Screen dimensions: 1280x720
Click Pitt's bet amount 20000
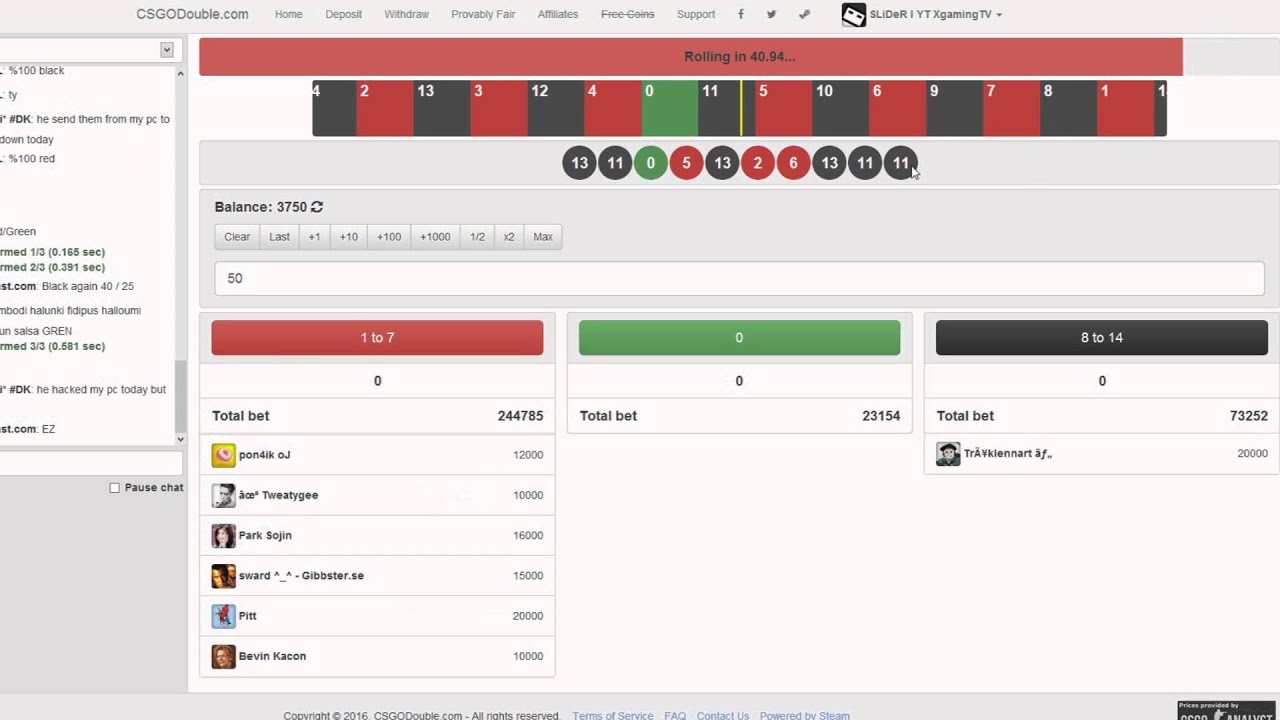(528, 616)
